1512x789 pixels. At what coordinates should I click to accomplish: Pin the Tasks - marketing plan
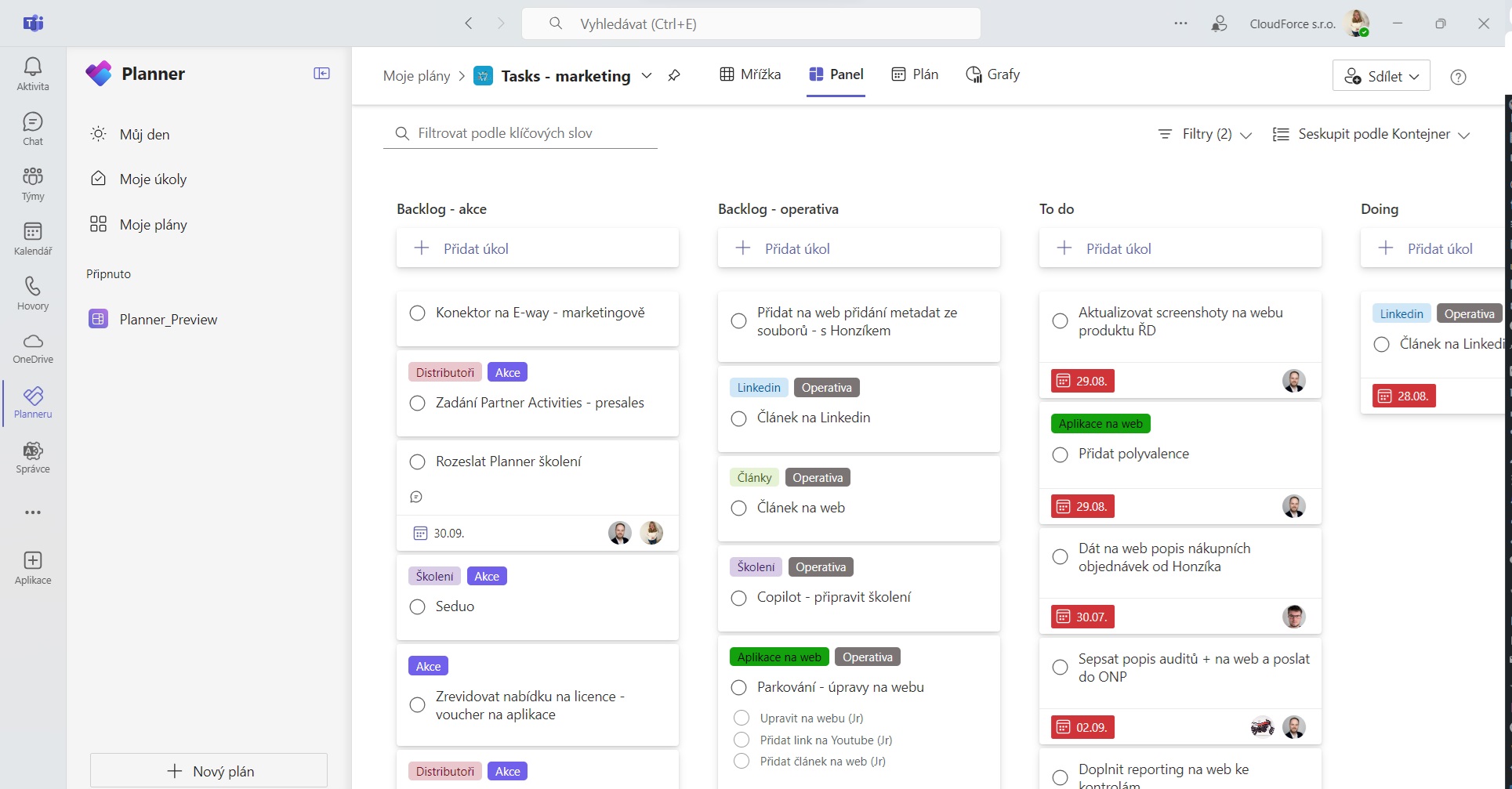[674, 75]
